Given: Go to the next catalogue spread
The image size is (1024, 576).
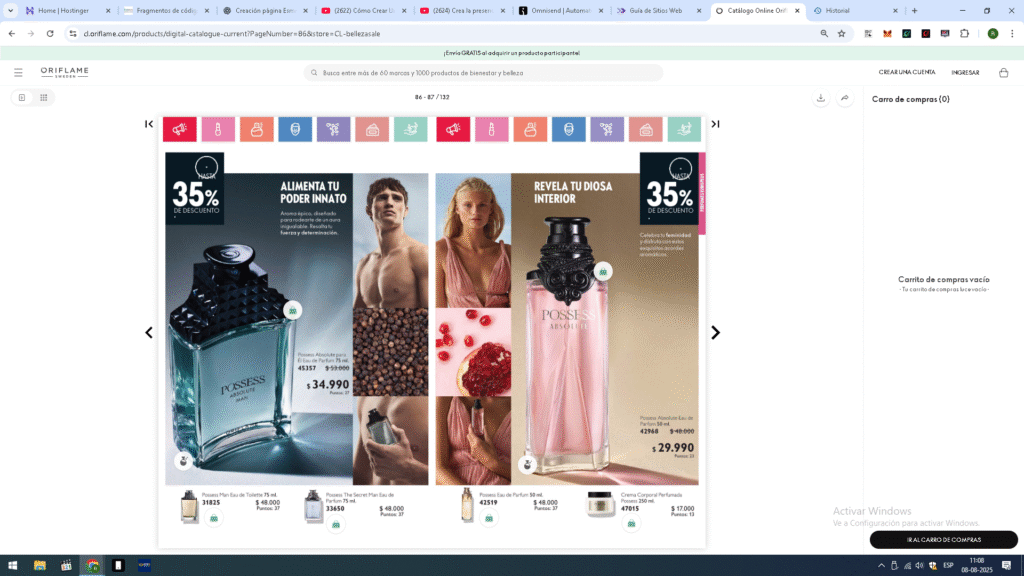Looking at the screenshot, I should [x=715, y=333].
